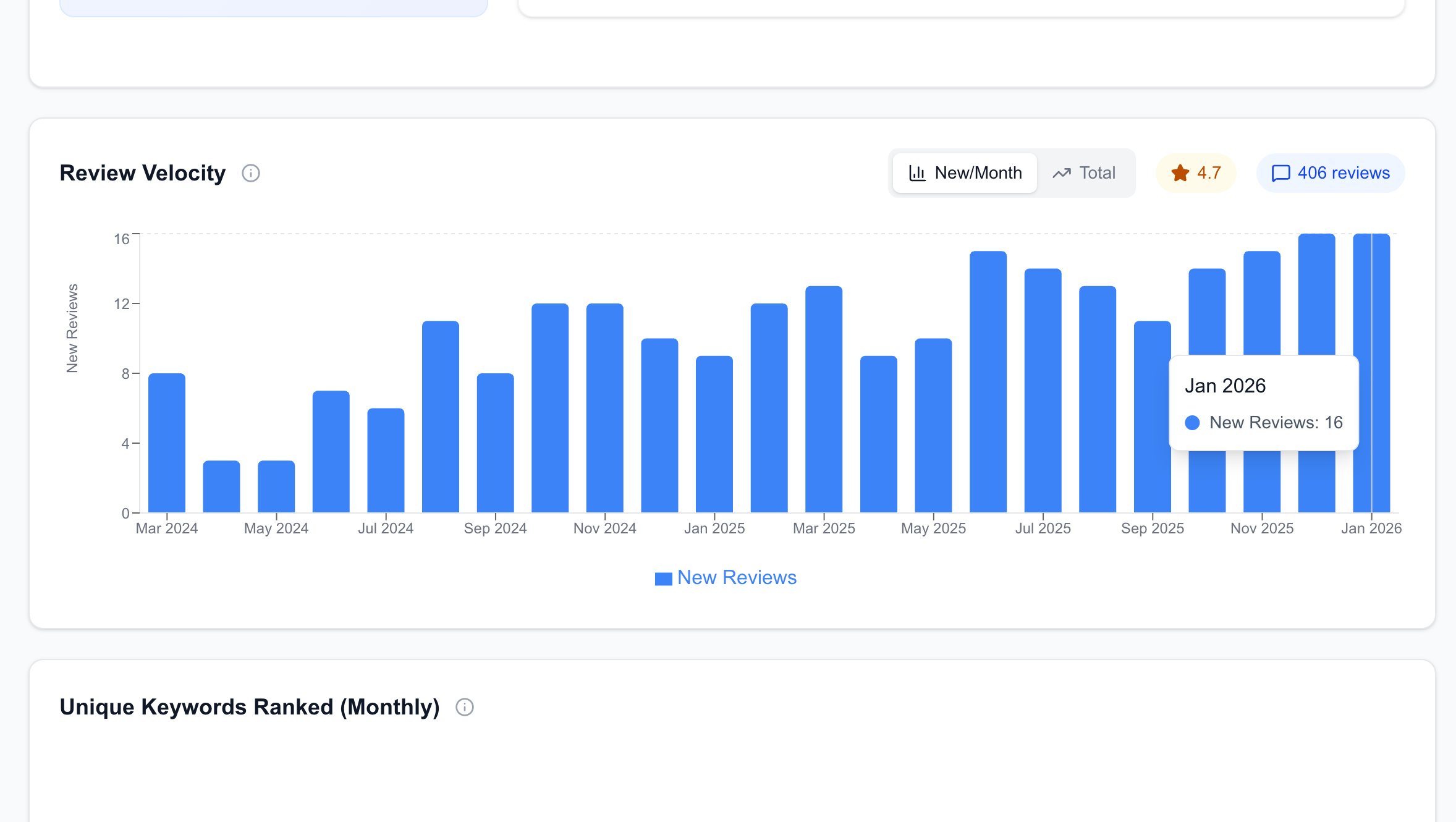Select the Jun 2025 tallest mid-year bar

tap(988, 381)
